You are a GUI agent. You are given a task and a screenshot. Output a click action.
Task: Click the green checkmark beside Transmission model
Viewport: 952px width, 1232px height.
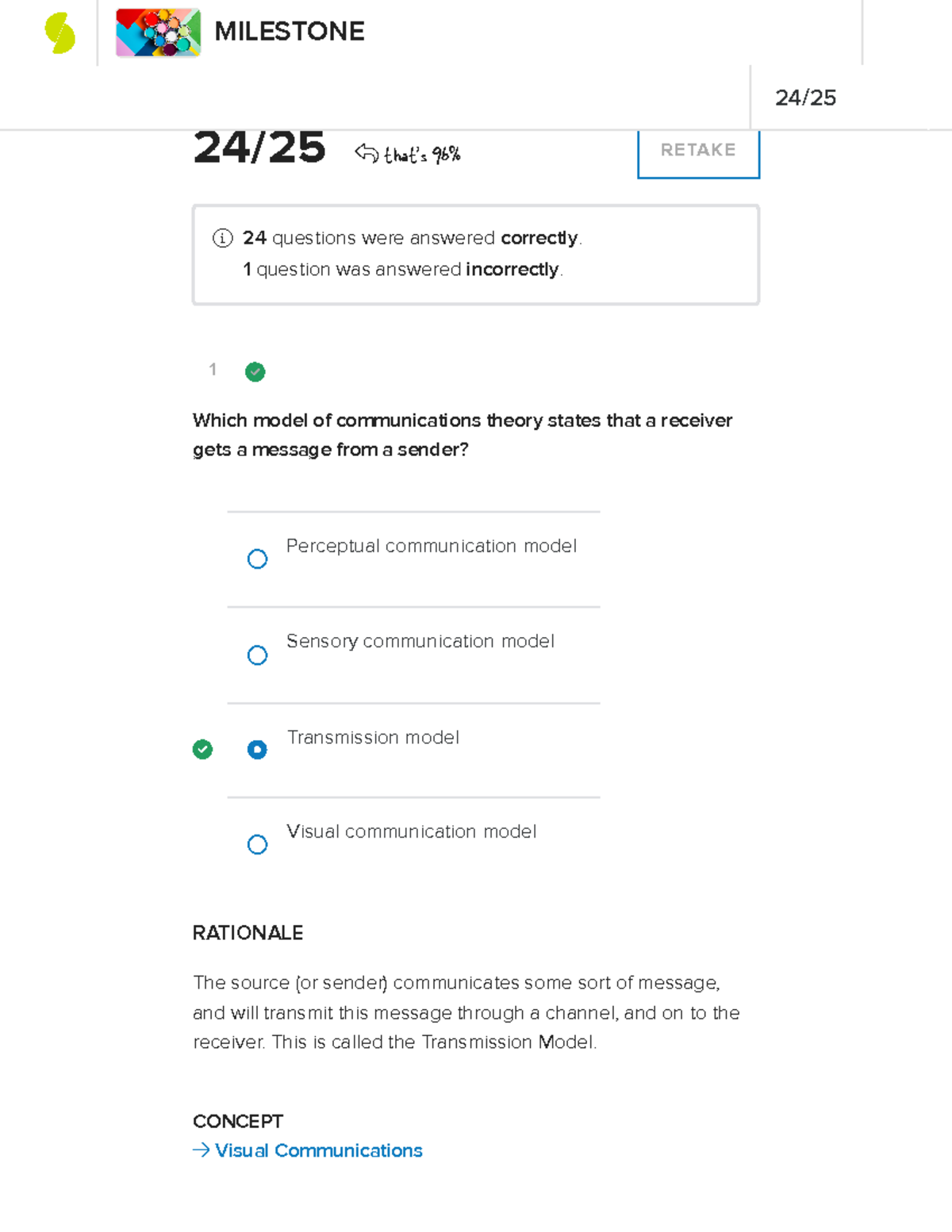202,749
